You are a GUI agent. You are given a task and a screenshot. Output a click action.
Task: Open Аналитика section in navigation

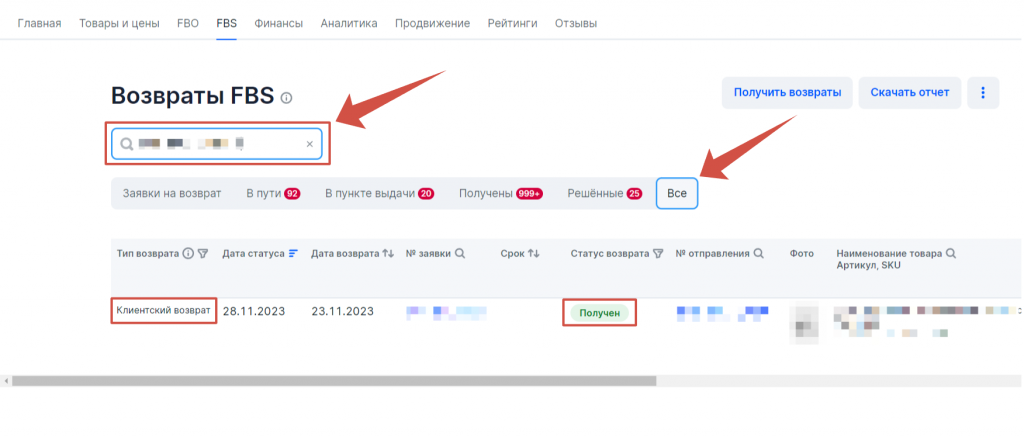tap(349, 23)
